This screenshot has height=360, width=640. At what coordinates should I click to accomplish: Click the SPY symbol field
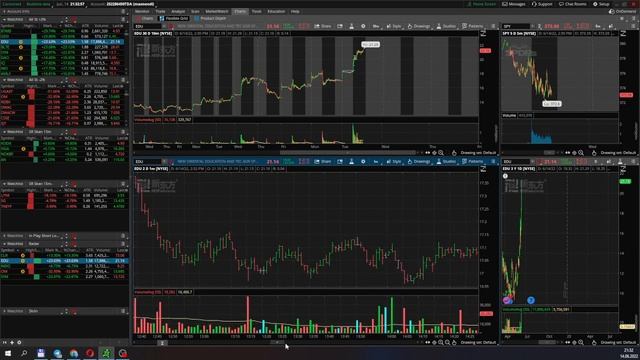tap(516, 26)
